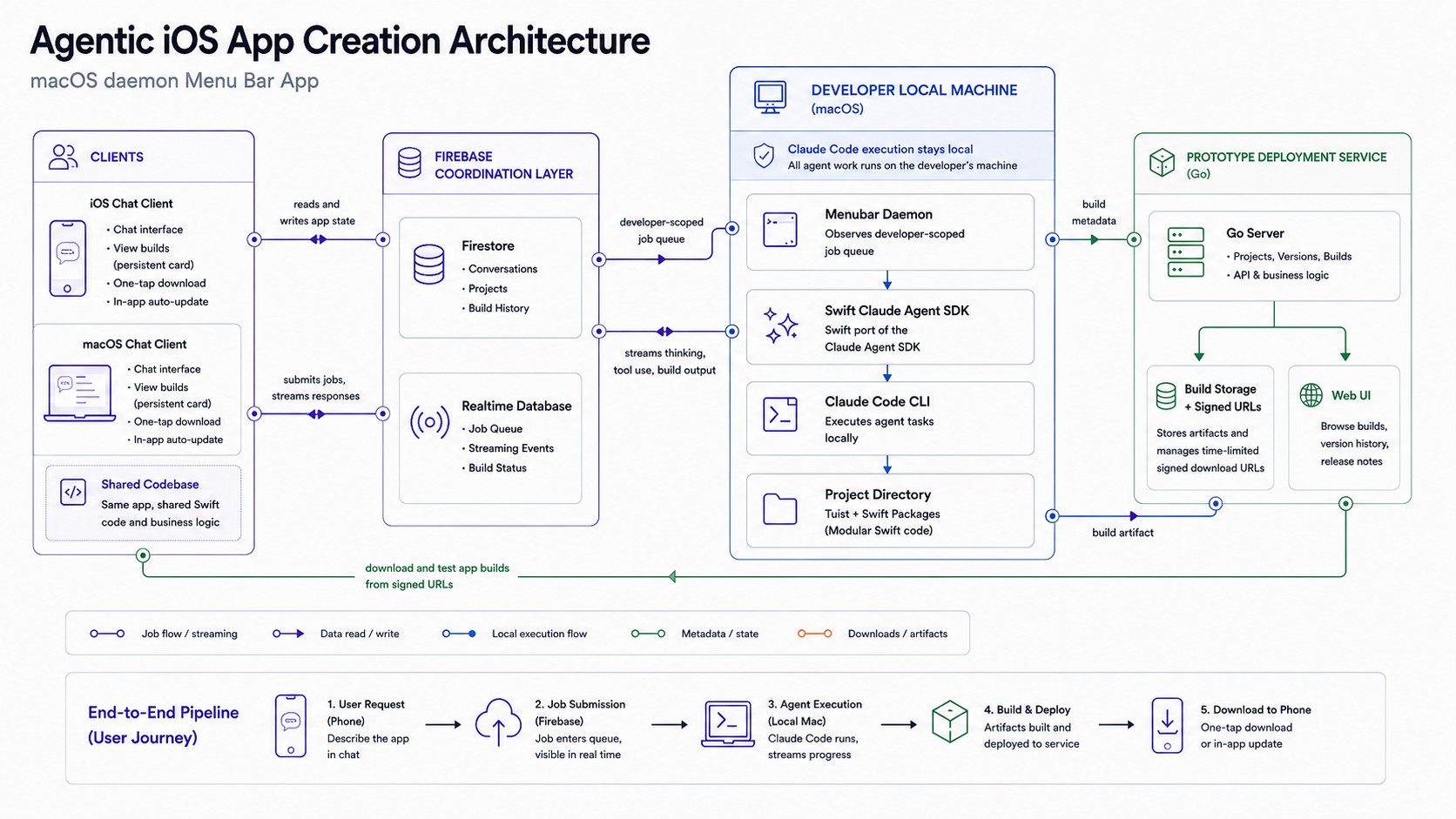Click the 2. Job Submission cloud upload icon
This screenshot has width=1456, height=819.
(498, 722)
